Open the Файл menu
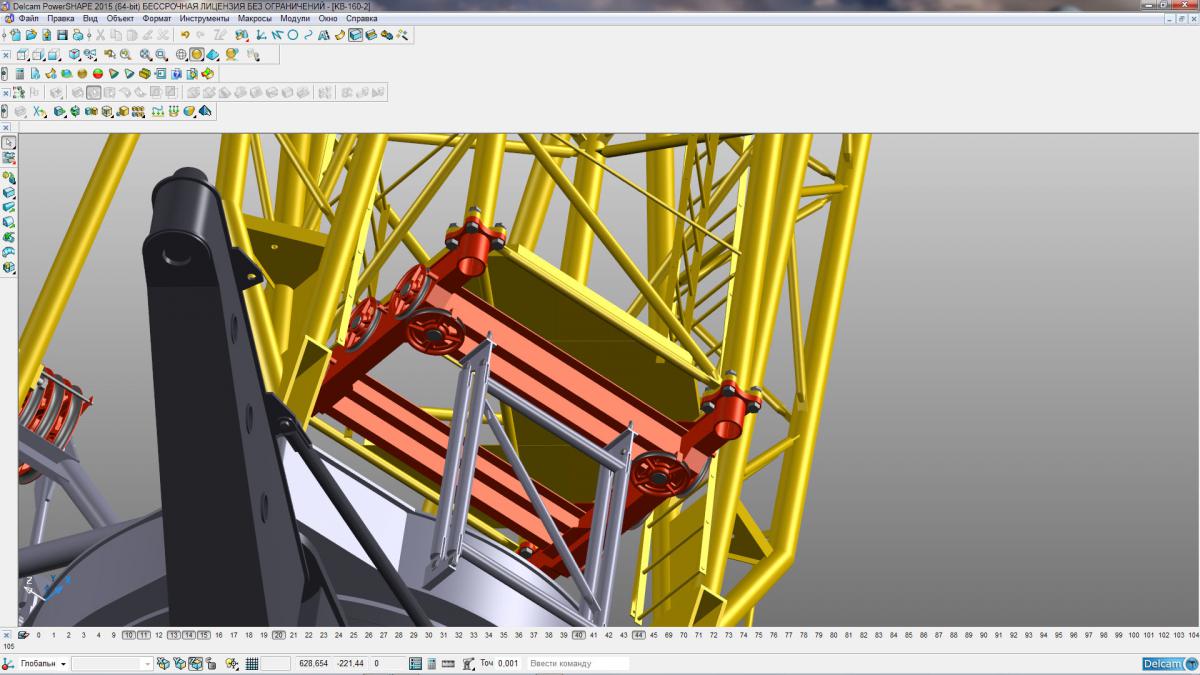Image resolution: width=1200 pixels, height=675 pixels. coord(28,18)
